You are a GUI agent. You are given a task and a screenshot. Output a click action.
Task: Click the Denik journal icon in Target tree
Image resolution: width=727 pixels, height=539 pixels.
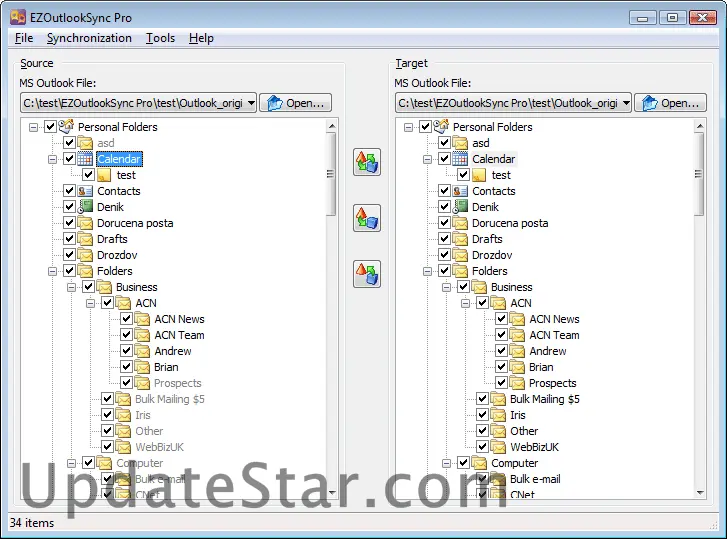(x=460, y=207)
